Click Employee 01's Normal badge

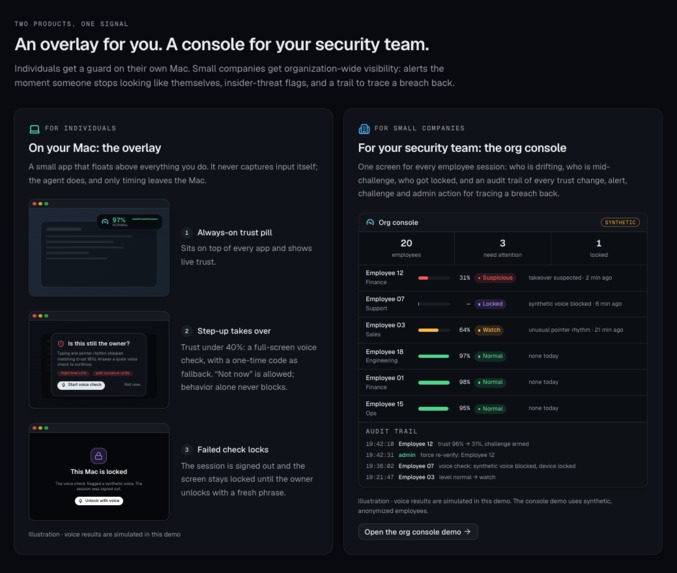point(490,382)
